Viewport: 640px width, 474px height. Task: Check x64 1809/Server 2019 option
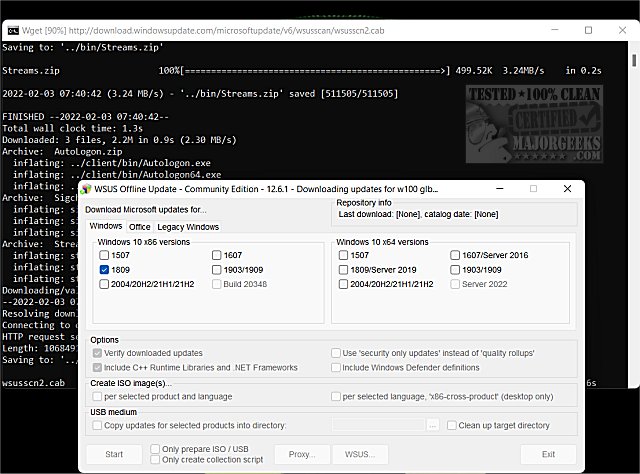coord(343,270)
